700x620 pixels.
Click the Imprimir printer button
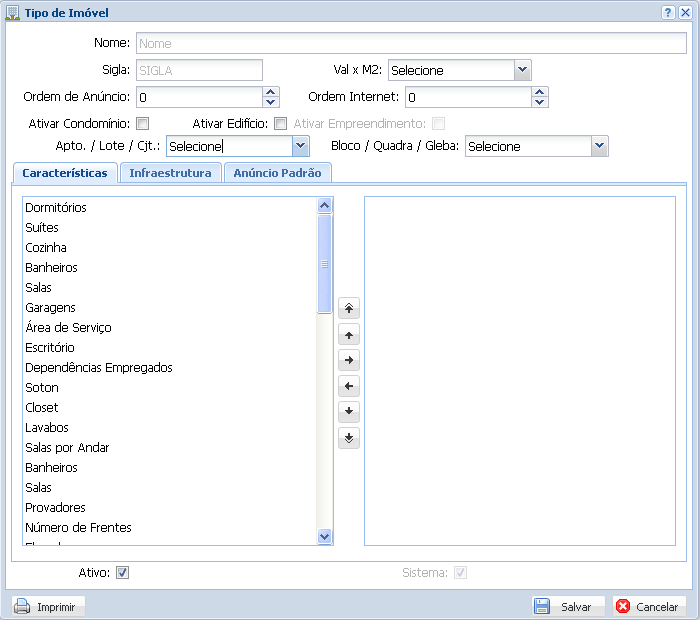tap(49, 606)
